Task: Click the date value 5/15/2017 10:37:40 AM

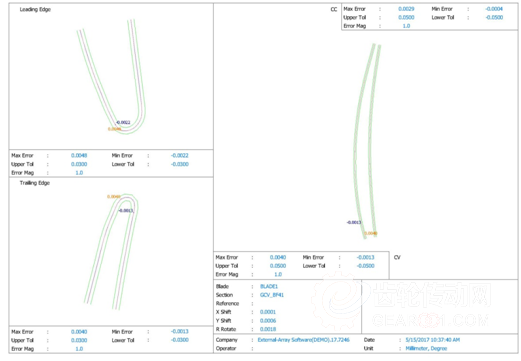Action: [433, 340]
